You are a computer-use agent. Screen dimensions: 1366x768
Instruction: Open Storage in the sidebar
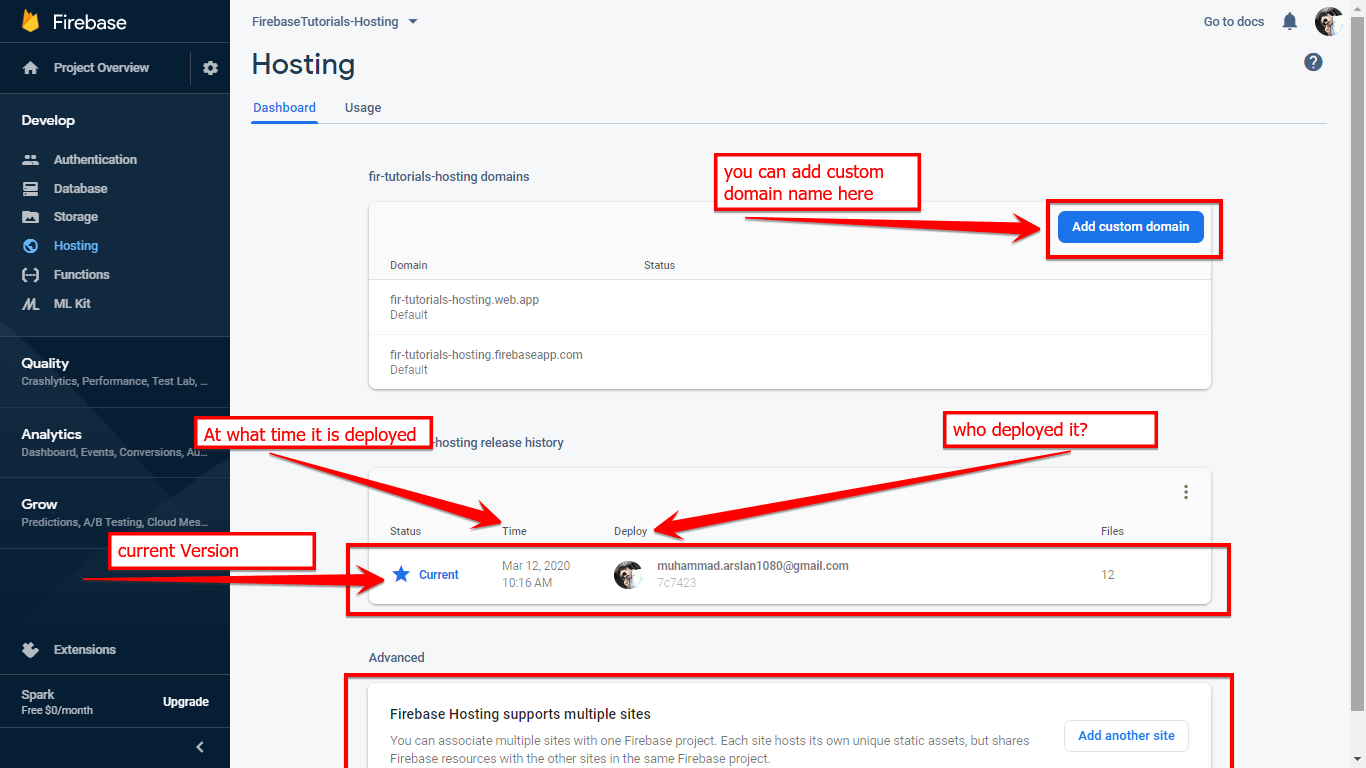pos(76,217)
